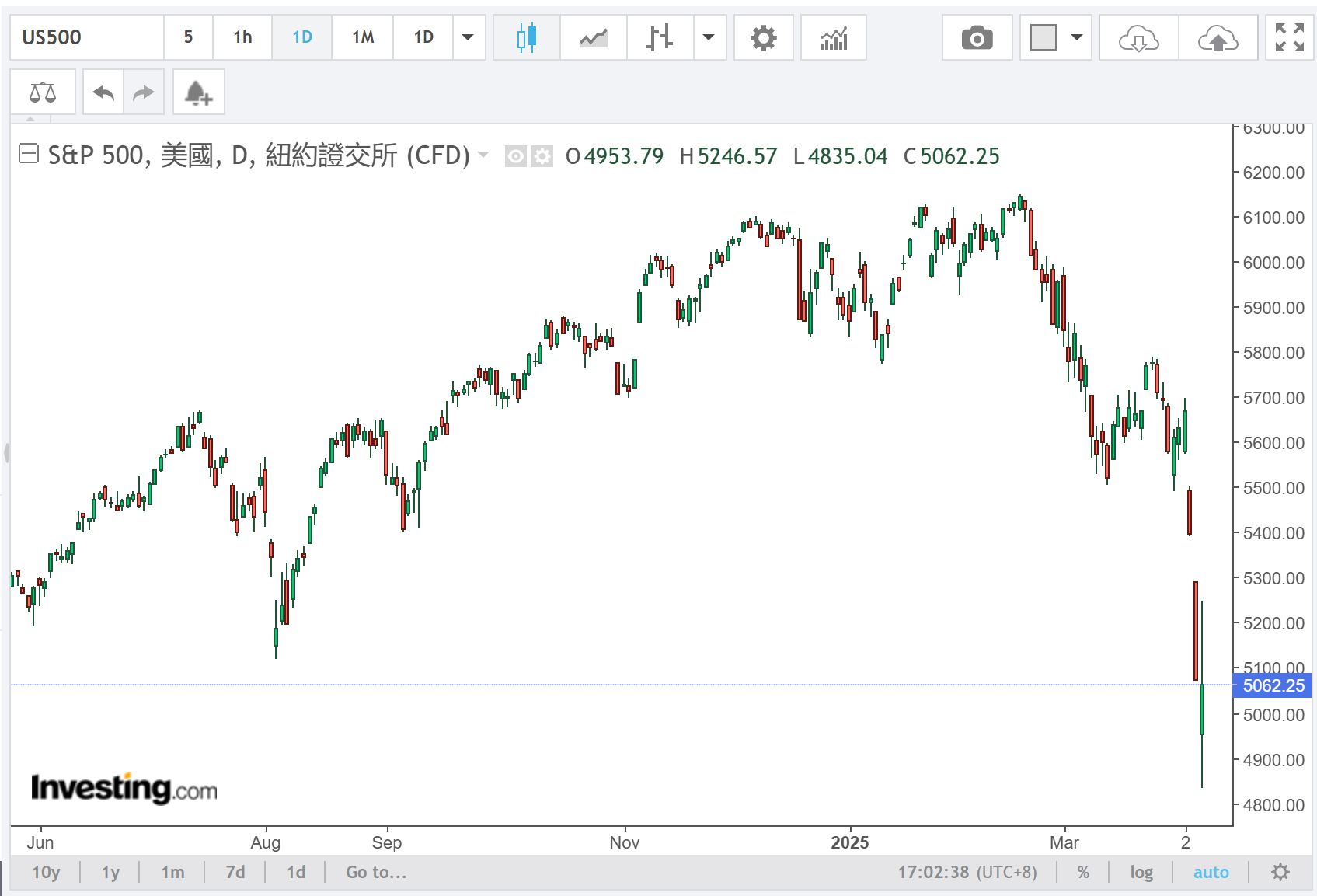Open the S&P 500 title dropdown arrow
The image size is (1317, 896).
483,155
